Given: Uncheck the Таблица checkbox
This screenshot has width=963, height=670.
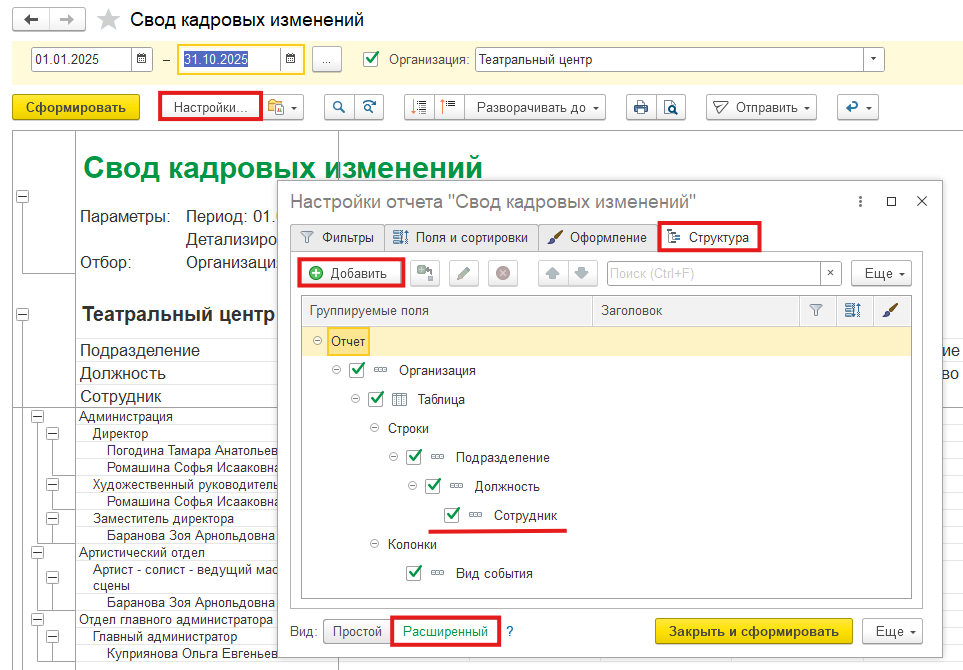Looking at the screenshot, I should click(x=376, y=399).
